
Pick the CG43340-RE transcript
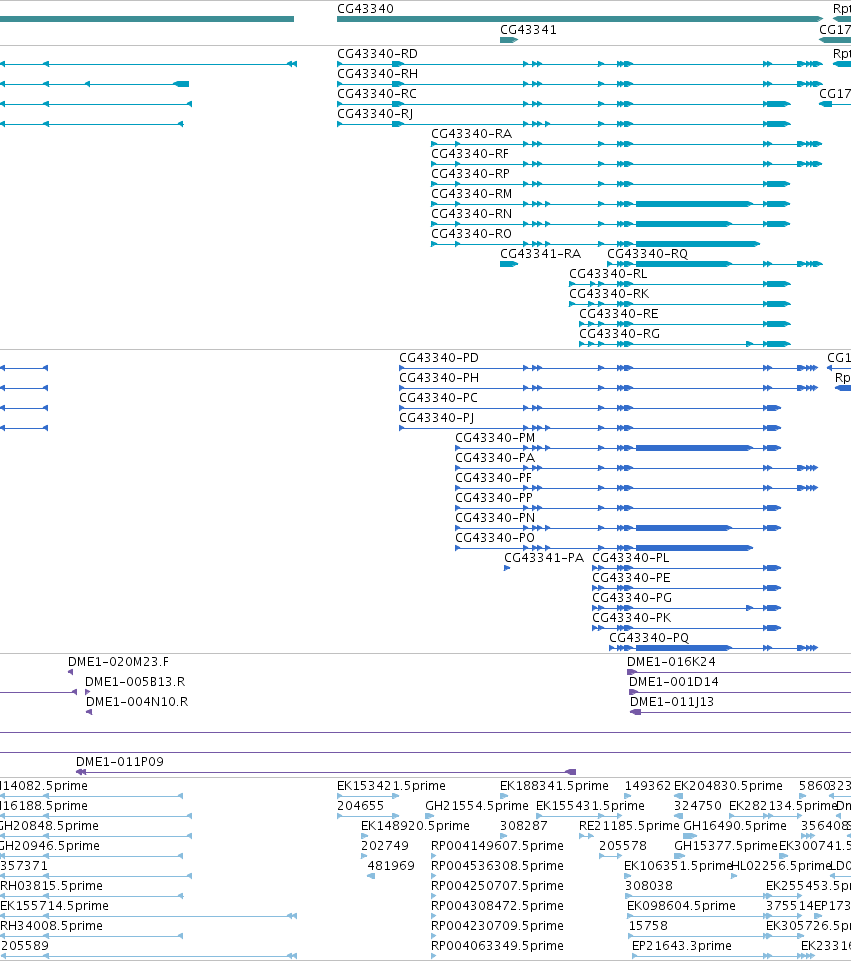point(619,314)
